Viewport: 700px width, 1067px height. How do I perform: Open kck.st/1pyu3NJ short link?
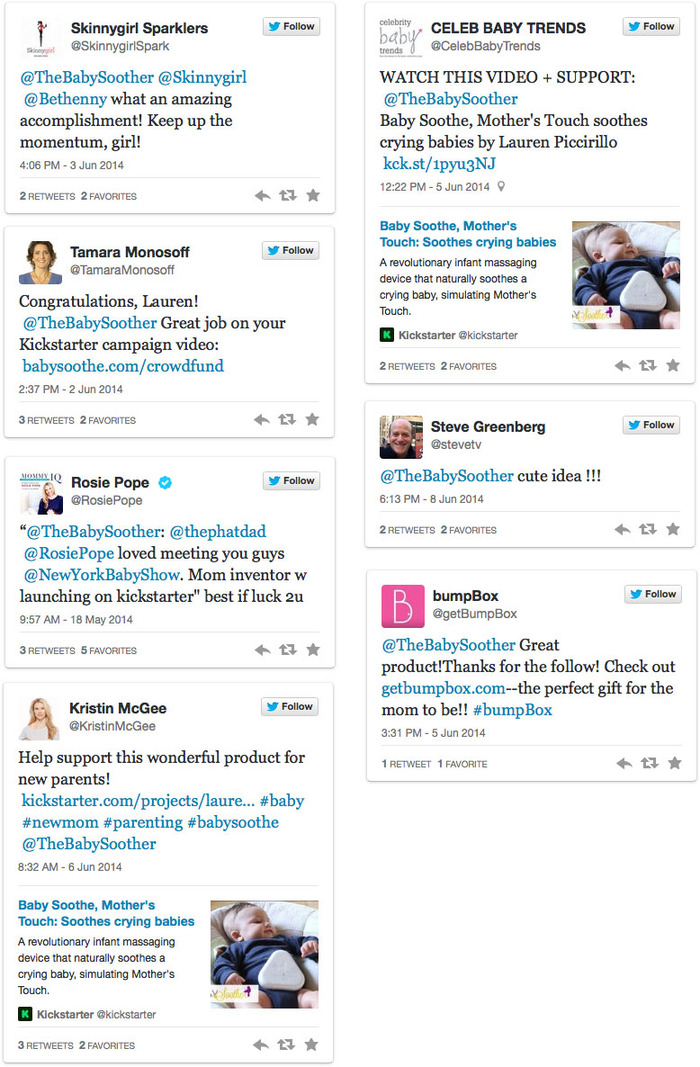439,164
